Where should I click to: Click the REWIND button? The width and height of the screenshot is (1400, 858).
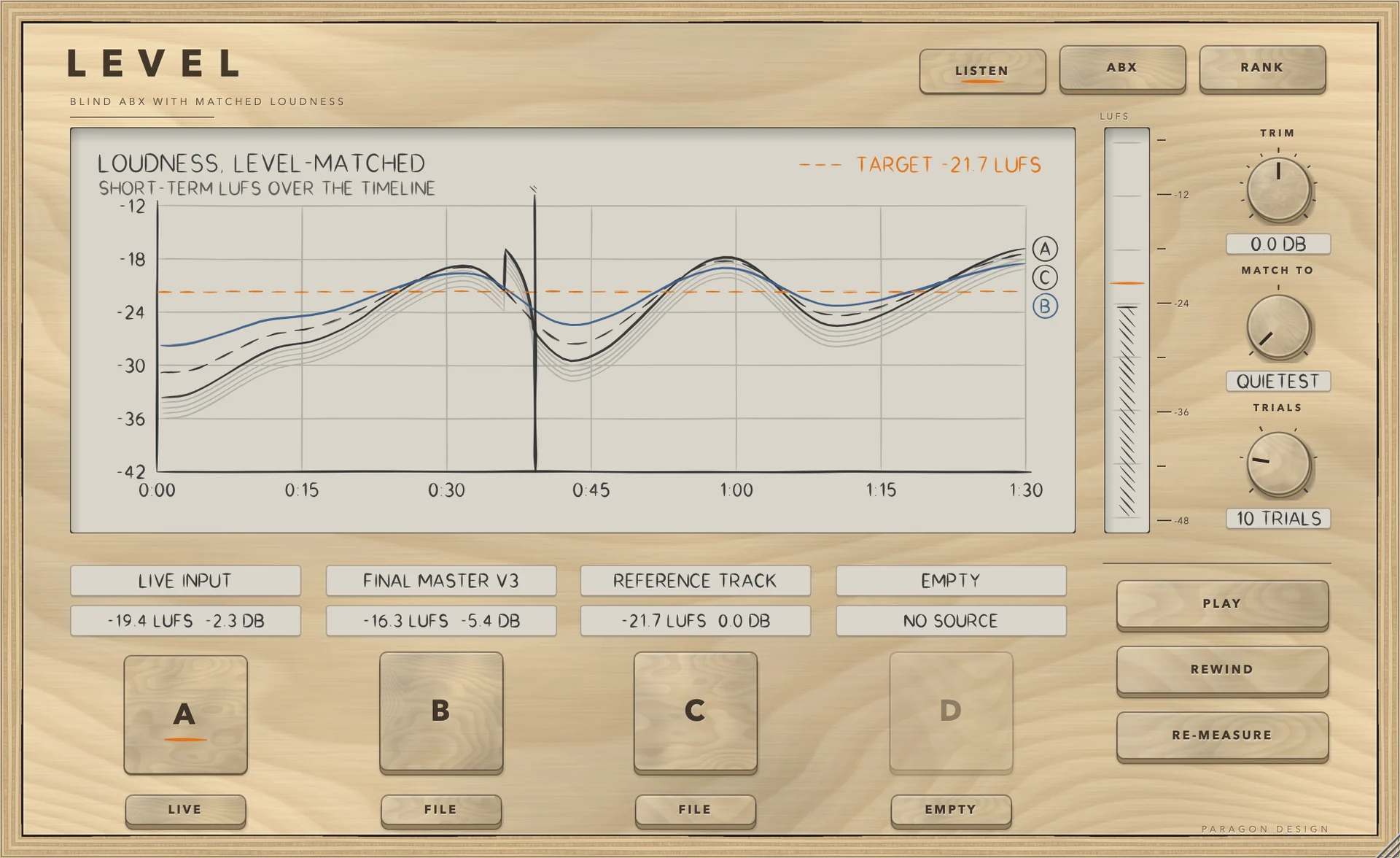[1222, 670]
